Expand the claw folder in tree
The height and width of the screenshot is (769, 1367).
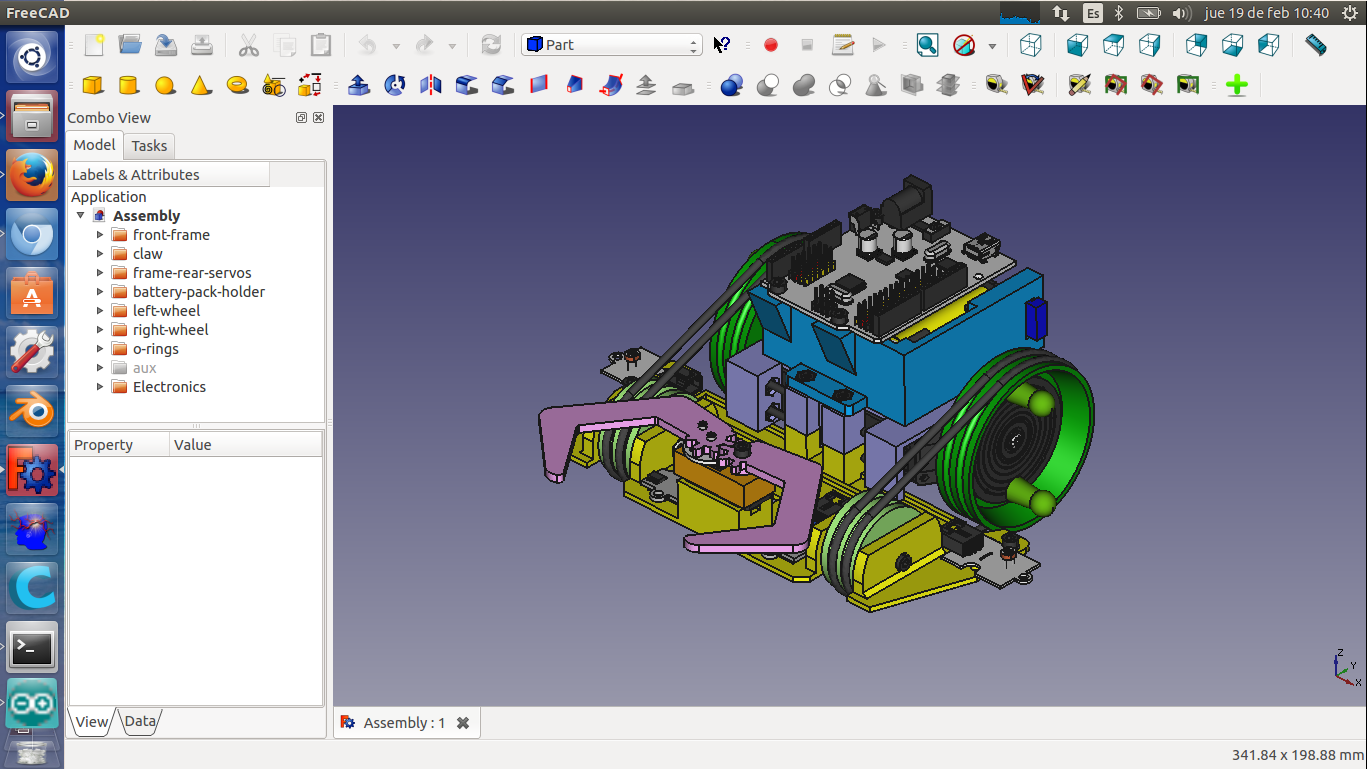(x=100, y=254)
